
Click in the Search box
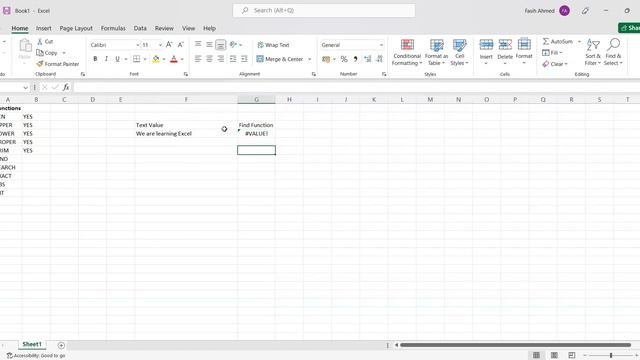[324, 10]
